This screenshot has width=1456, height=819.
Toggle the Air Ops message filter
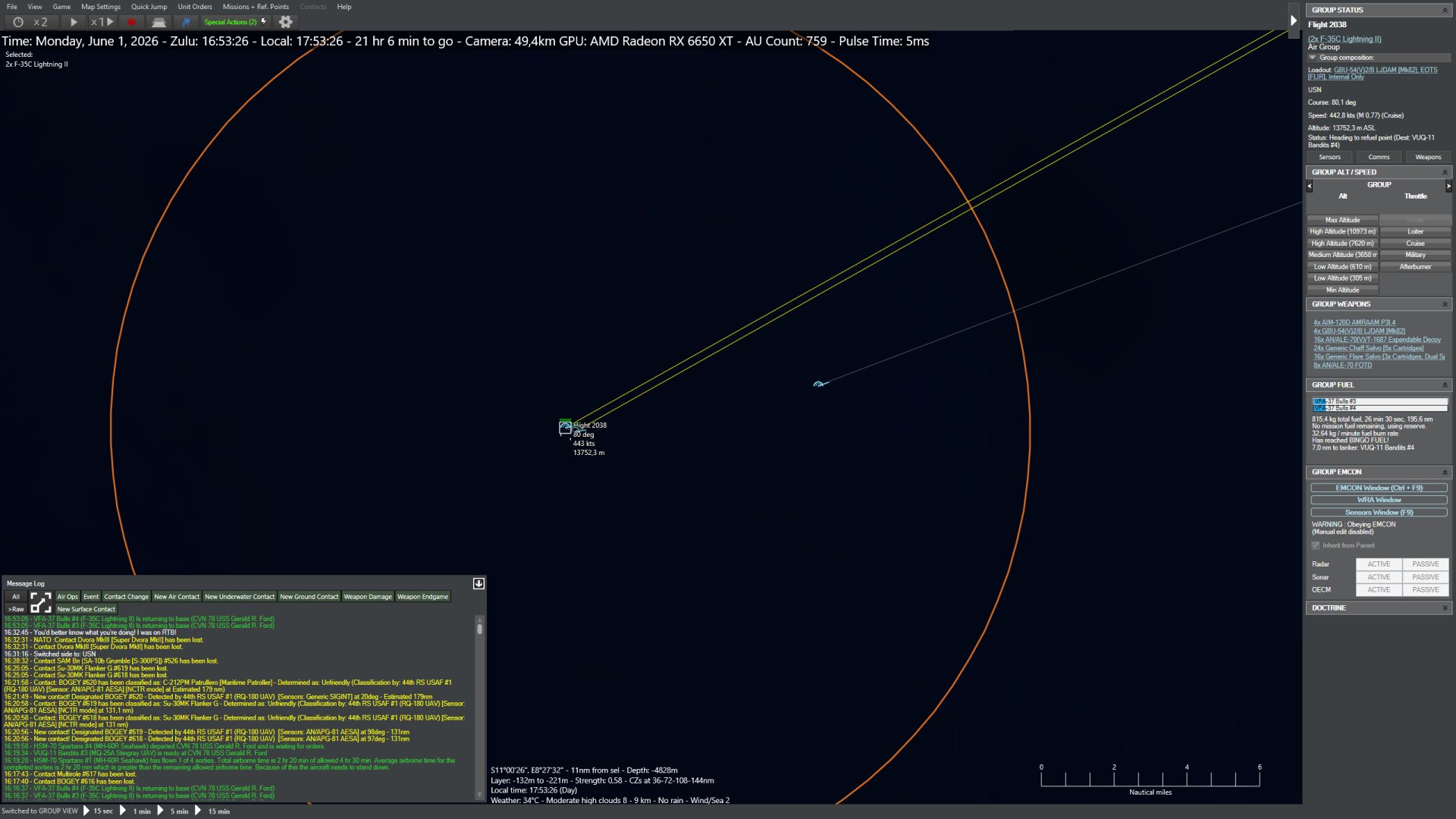(x=67, y=597)
